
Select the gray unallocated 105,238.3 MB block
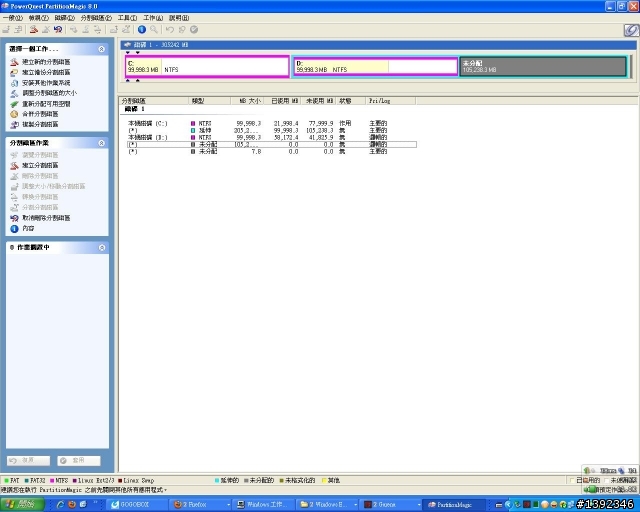coord(543,67)
